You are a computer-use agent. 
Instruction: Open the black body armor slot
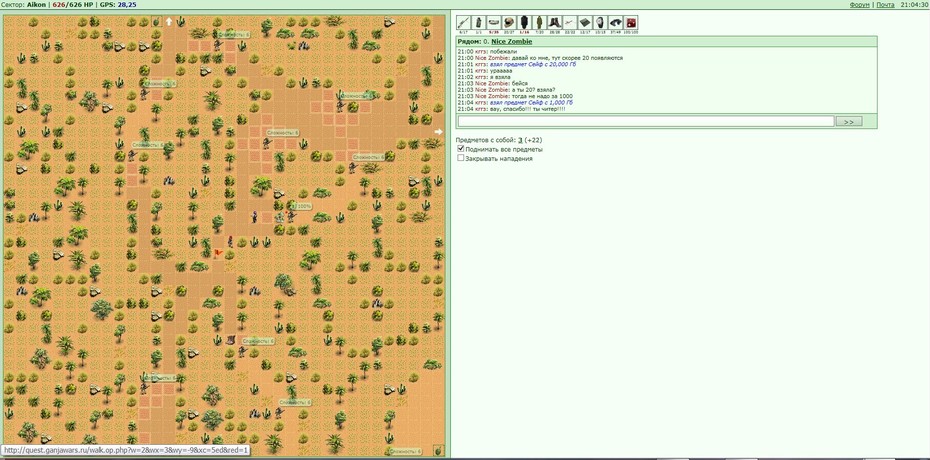tap(525, 23)
